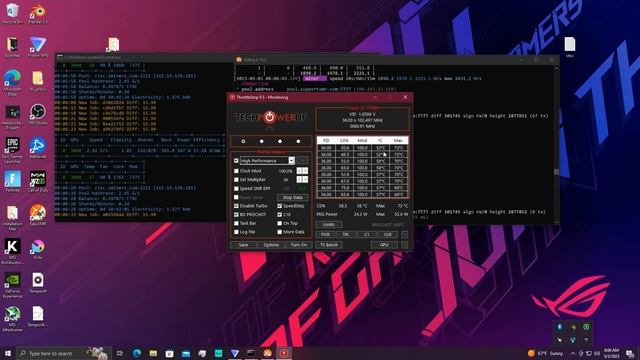The width and height of the screenshot is (640, 360).
Task: Toggle the C1E checkbox
Action: click(280, 215)
